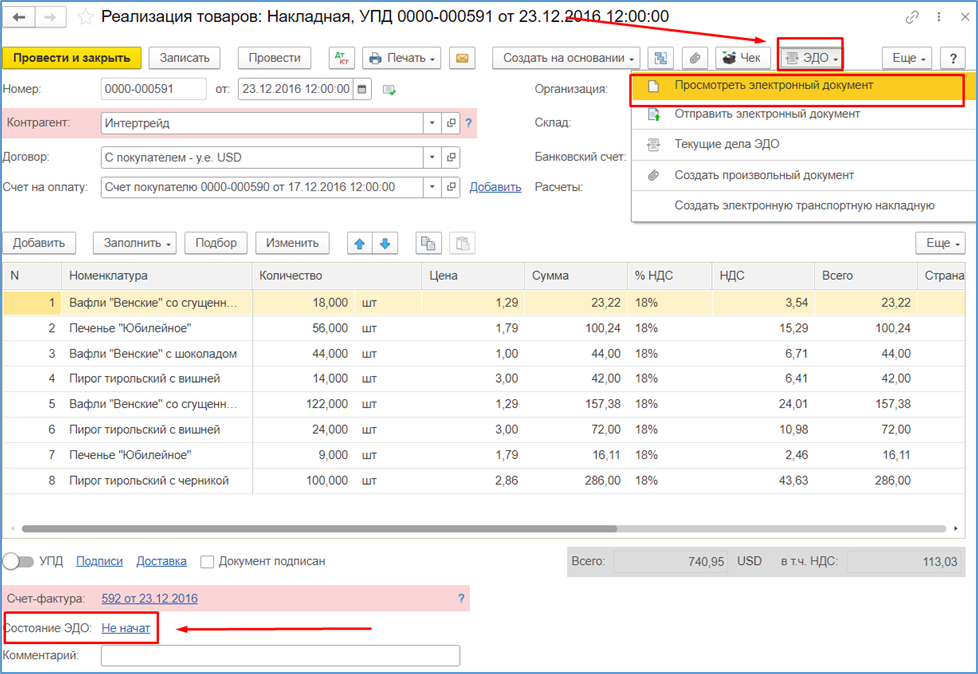Move selected row up
Viewport: 978px width, 674px height.
(360, 243)
